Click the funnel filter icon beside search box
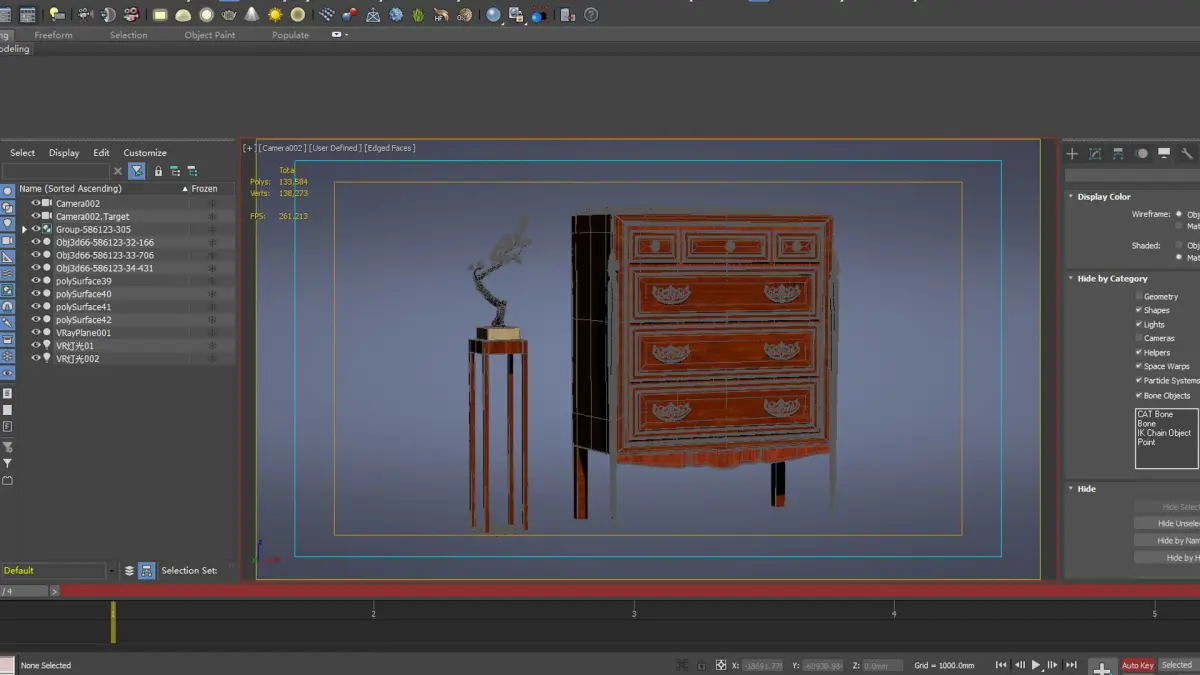Viewport: 1200px width, 675px height. click(x=137, y=171)
